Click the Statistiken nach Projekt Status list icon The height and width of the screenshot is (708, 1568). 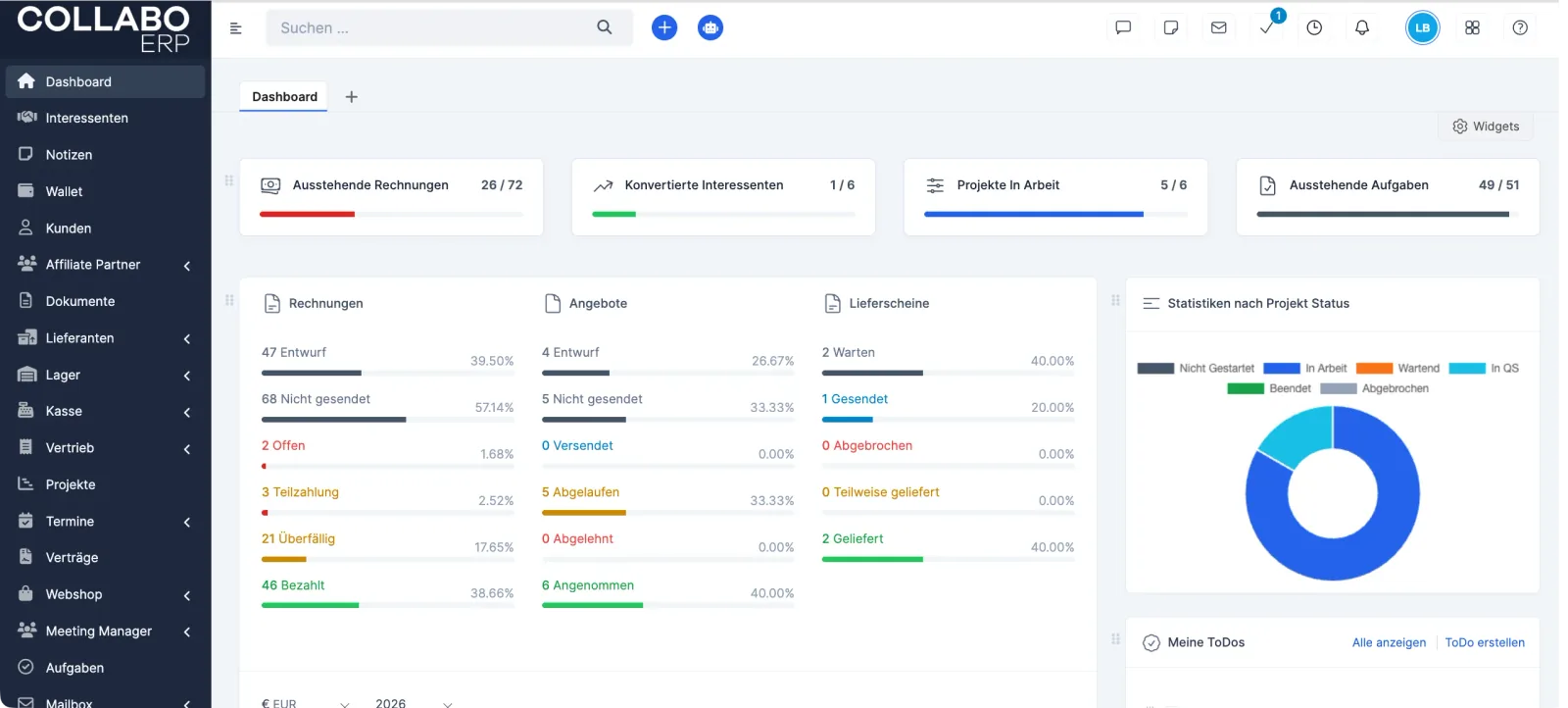pos(1151,304)
